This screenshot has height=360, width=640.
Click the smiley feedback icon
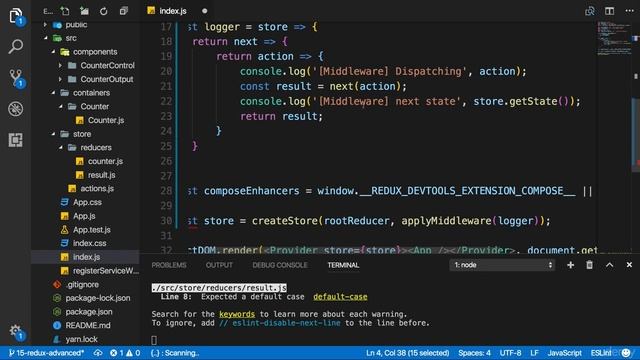pos(625,353)
